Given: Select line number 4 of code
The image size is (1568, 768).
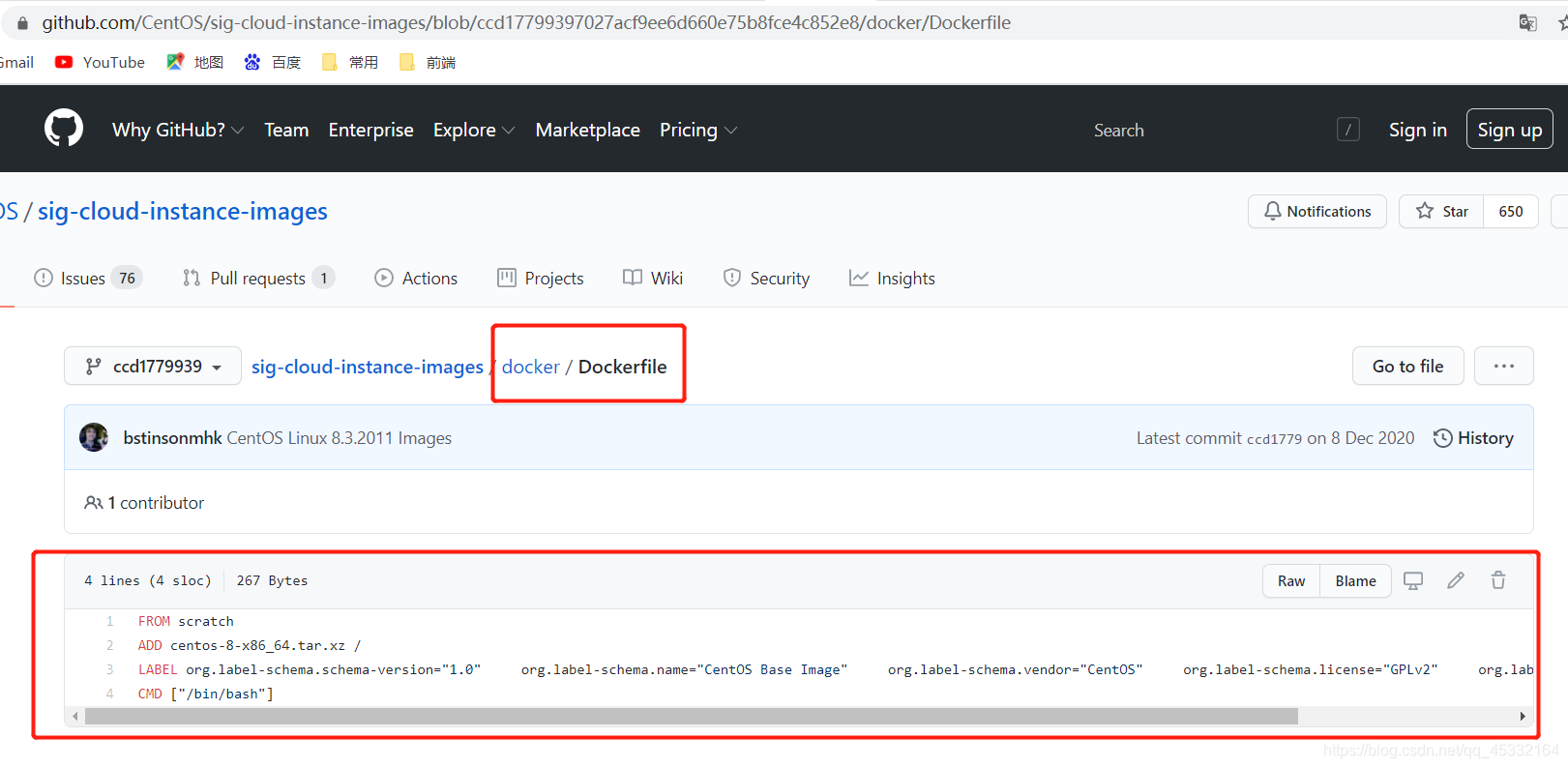Looking at the screenshot, I should coord(109,694).
